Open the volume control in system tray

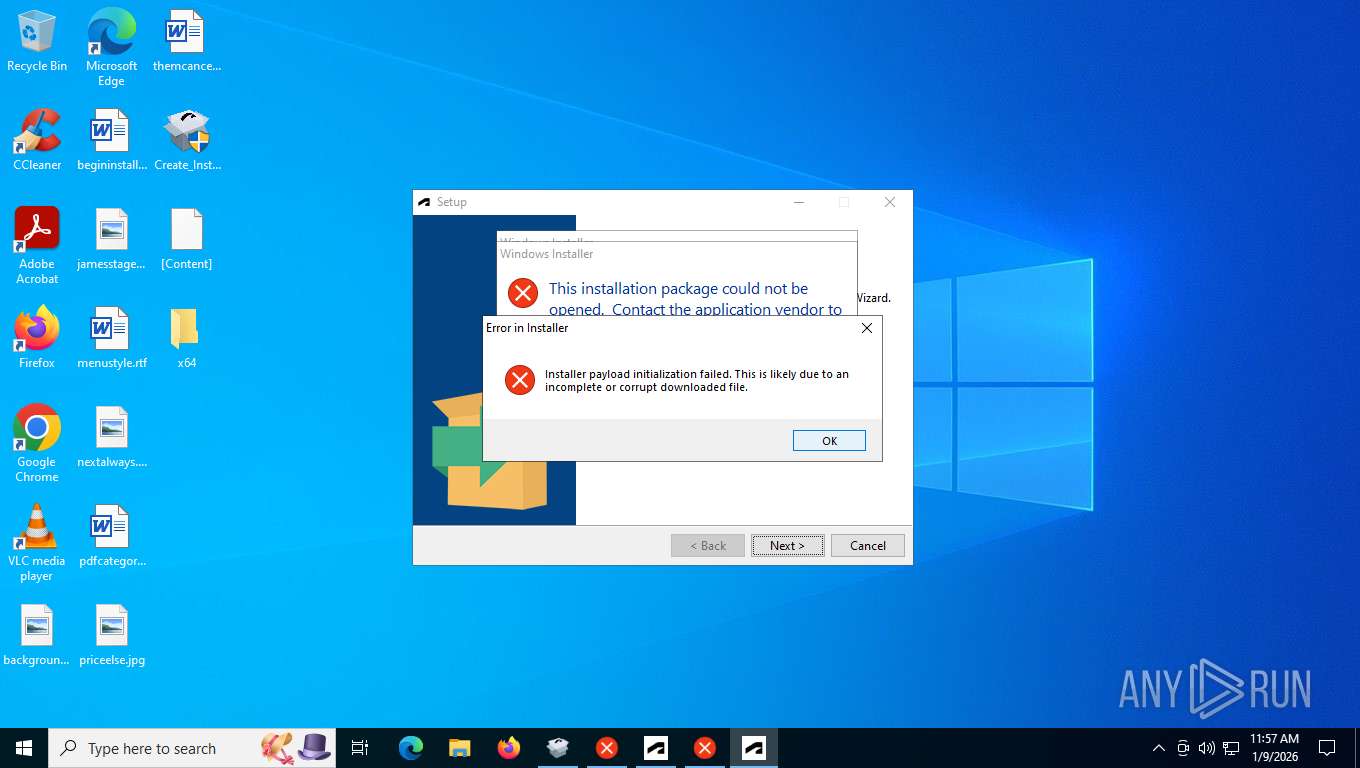pyautogui.click(x=1206, y=748)
